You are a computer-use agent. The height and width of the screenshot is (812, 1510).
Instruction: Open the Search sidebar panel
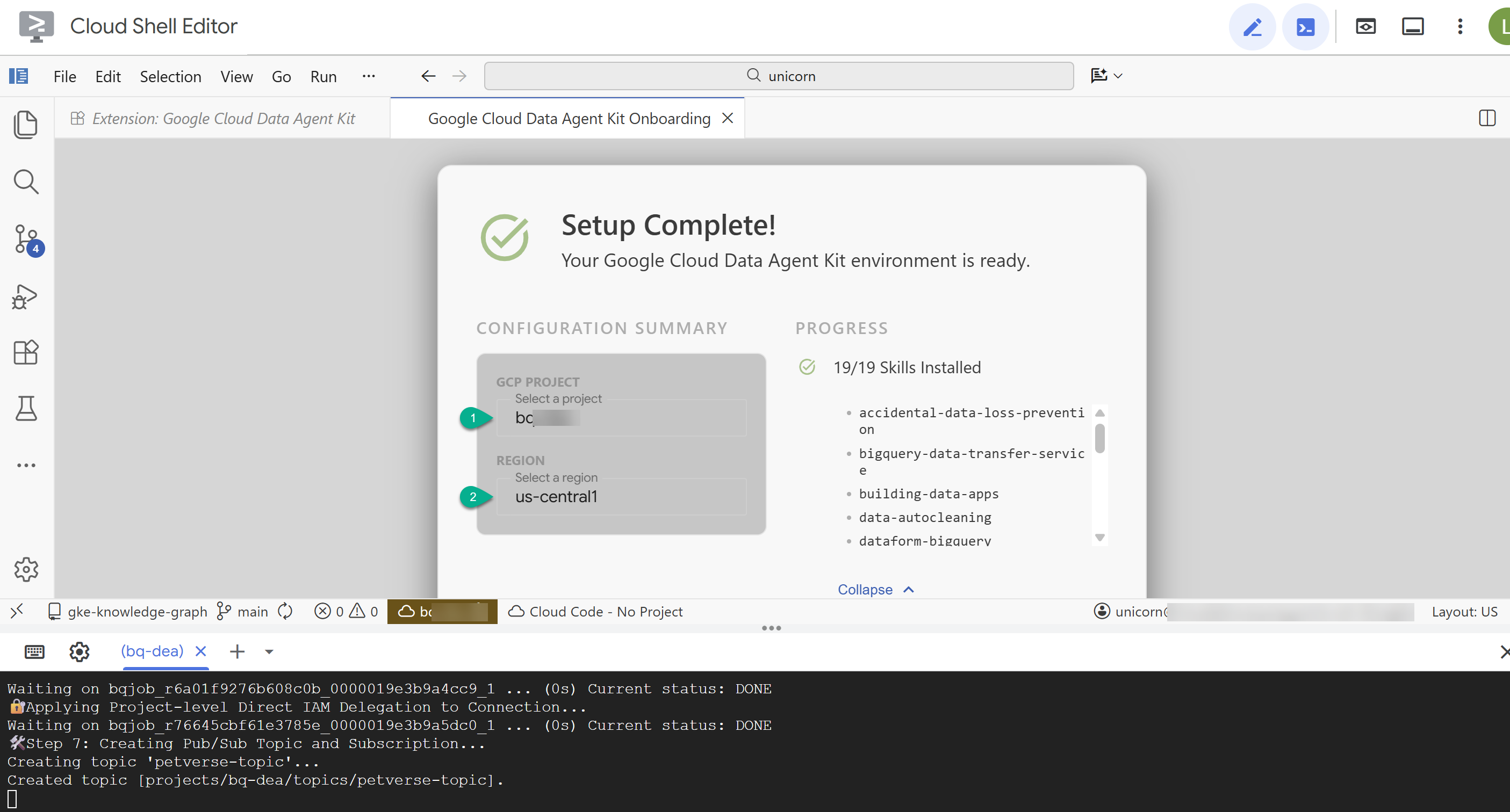pyautogui.click(x=26, y=182)
